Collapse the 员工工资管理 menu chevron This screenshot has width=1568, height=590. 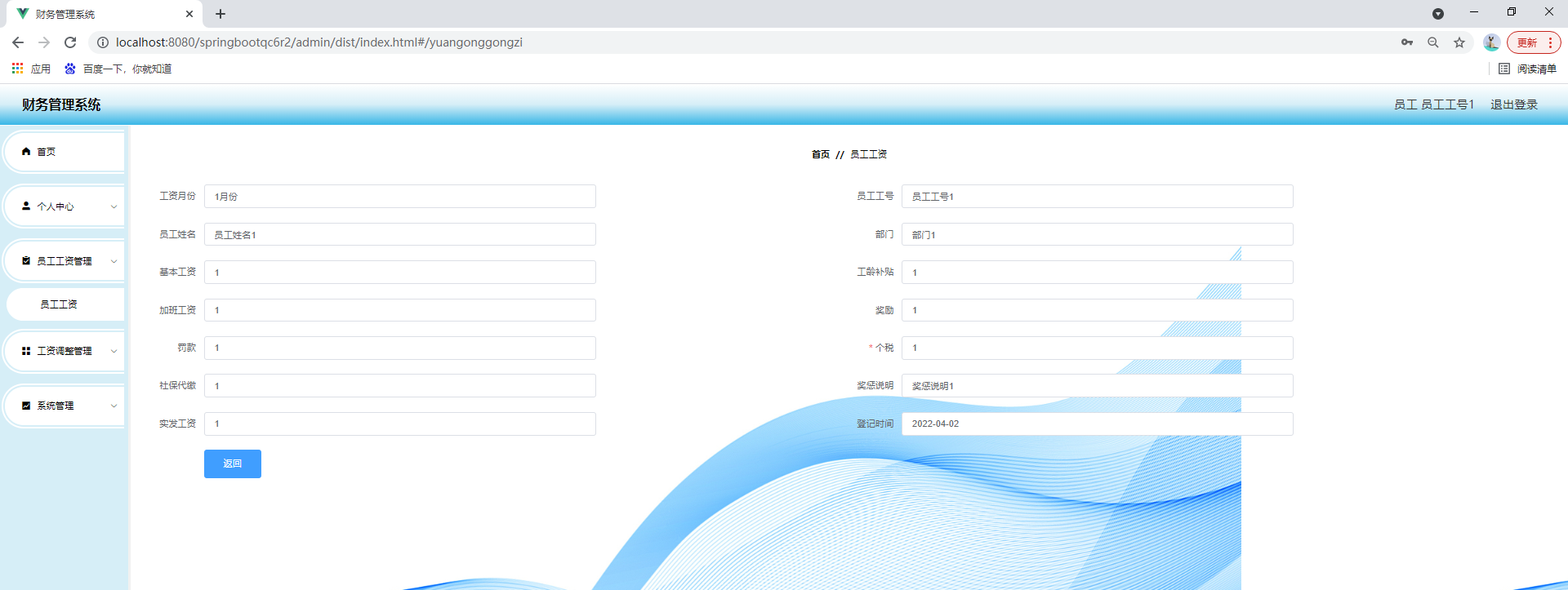pos(114,261)
